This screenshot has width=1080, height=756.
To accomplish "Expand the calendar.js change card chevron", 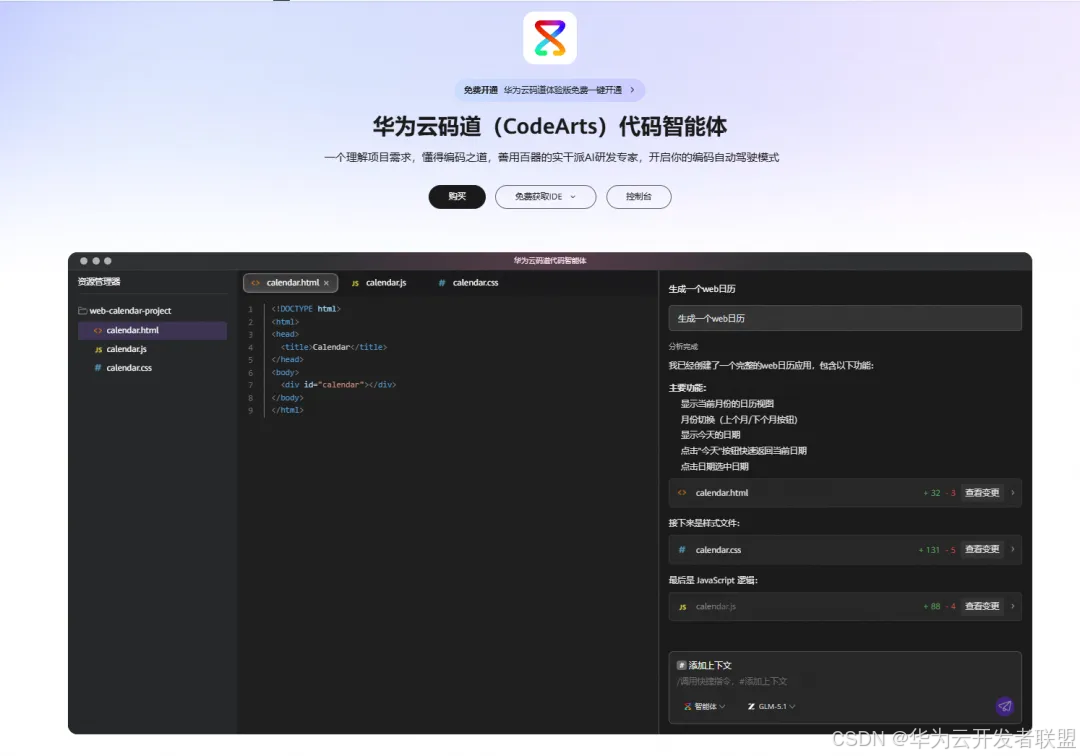I will coord(1012,607).
